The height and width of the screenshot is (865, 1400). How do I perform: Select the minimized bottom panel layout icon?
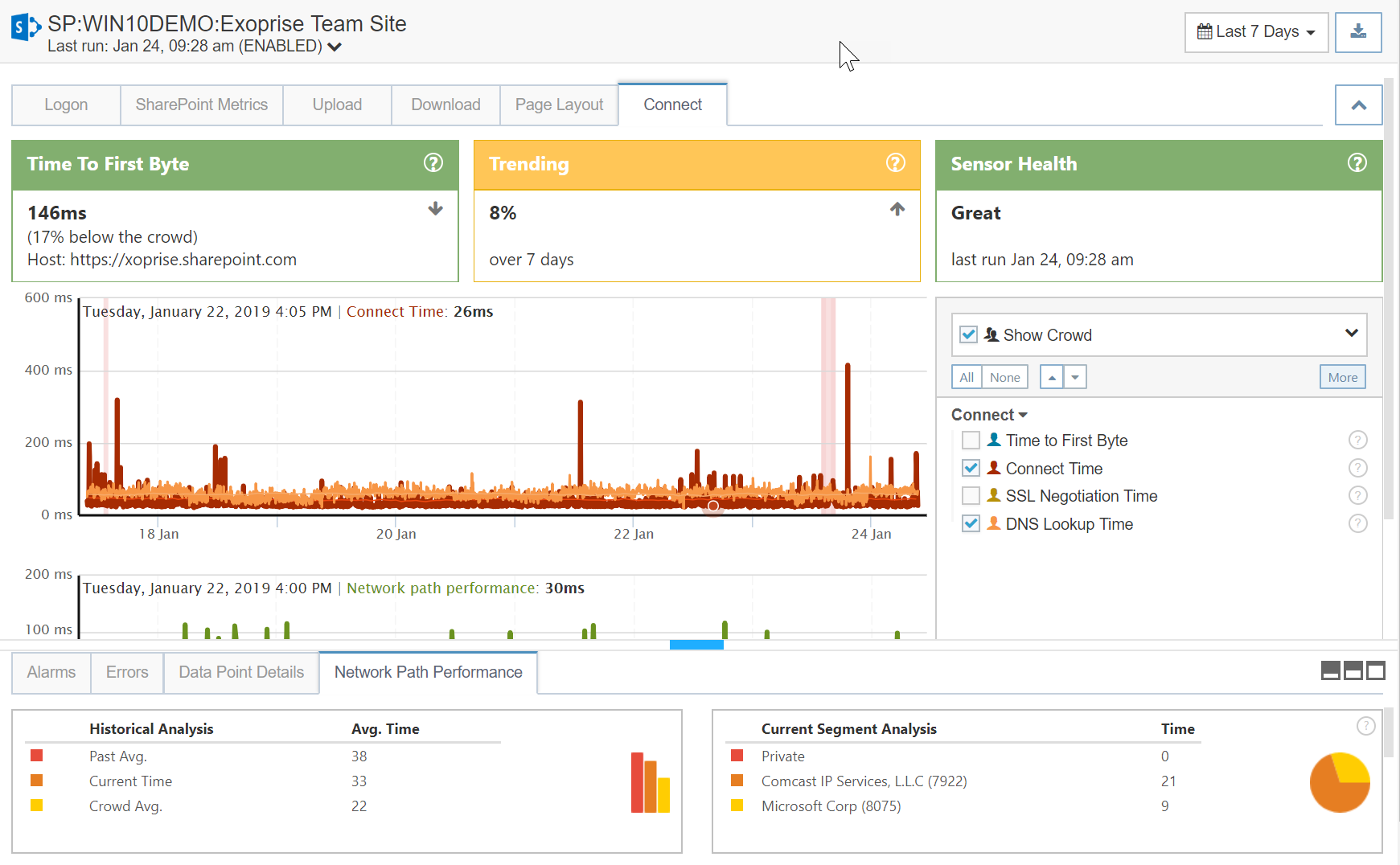[x=1331, y=670]
